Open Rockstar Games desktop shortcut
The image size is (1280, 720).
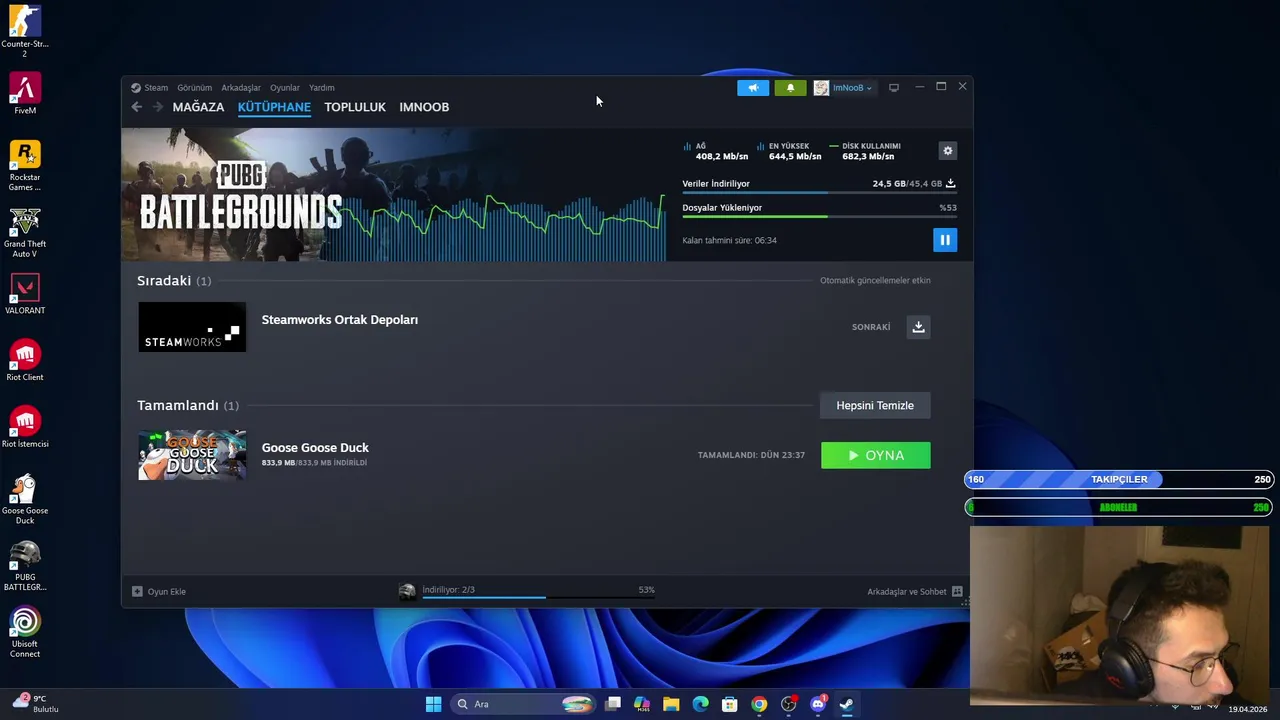(25, 166)
